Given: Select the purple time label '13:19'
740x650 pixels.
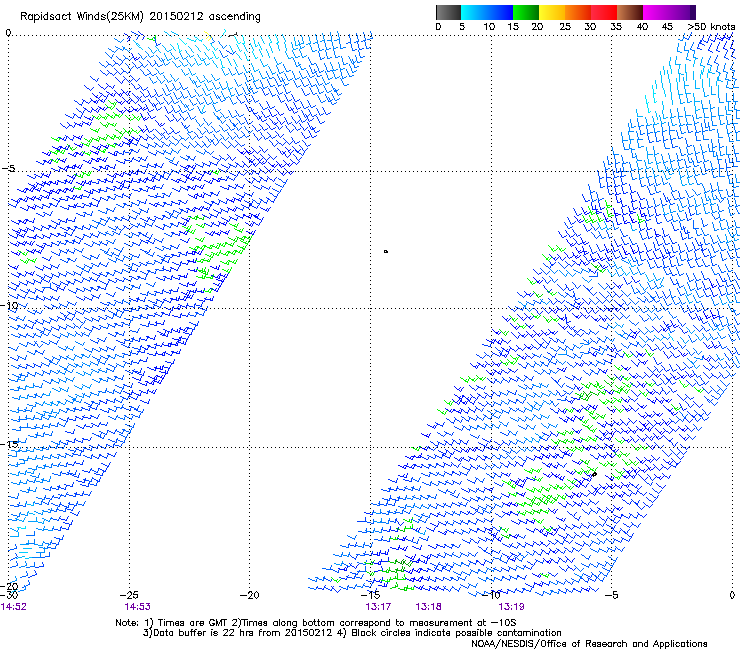Looking at the screenshot, I should point(511,607).
